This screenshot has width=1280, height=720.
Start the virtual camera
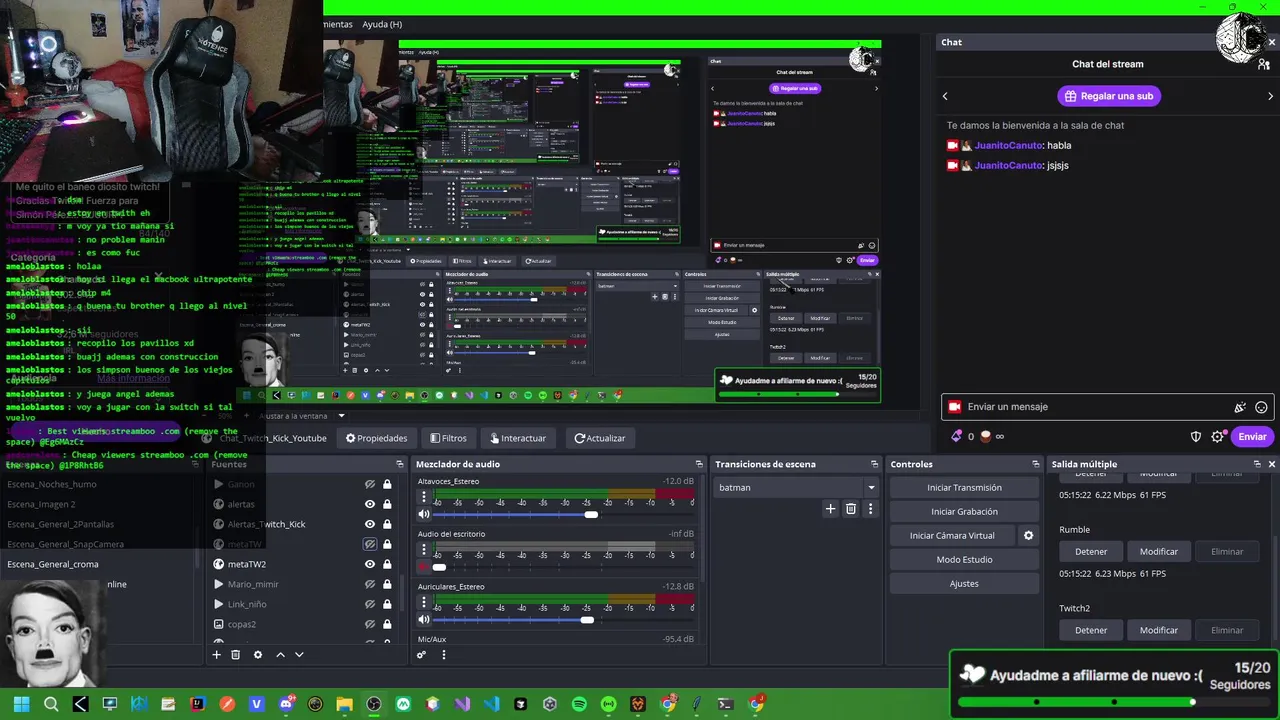click(x=952, y=536)
